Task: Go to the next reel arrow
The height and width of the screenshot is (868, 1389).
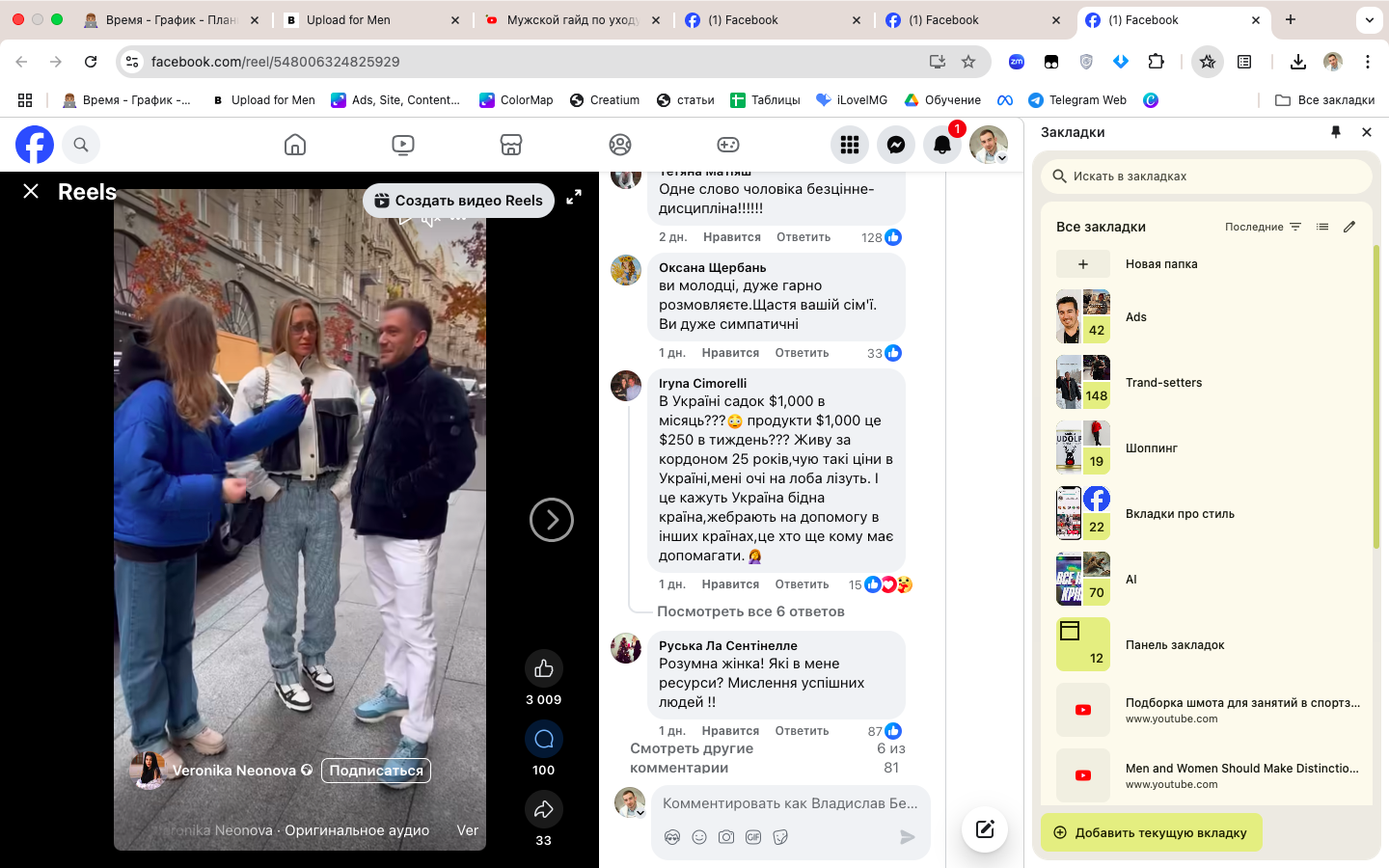Action: click(x=552, y=520)
